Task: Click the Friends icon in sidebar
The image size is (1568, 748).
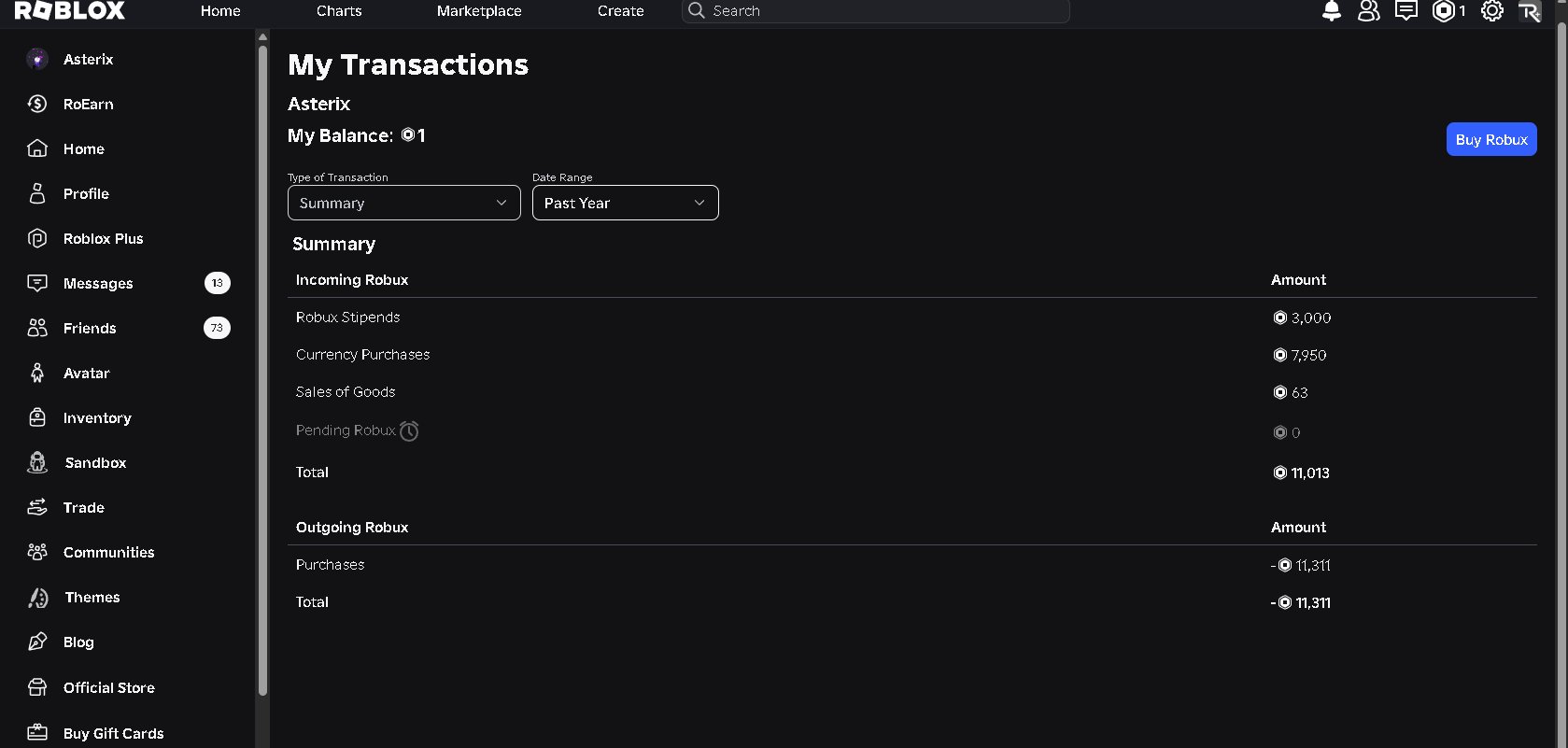Action: 37,328
